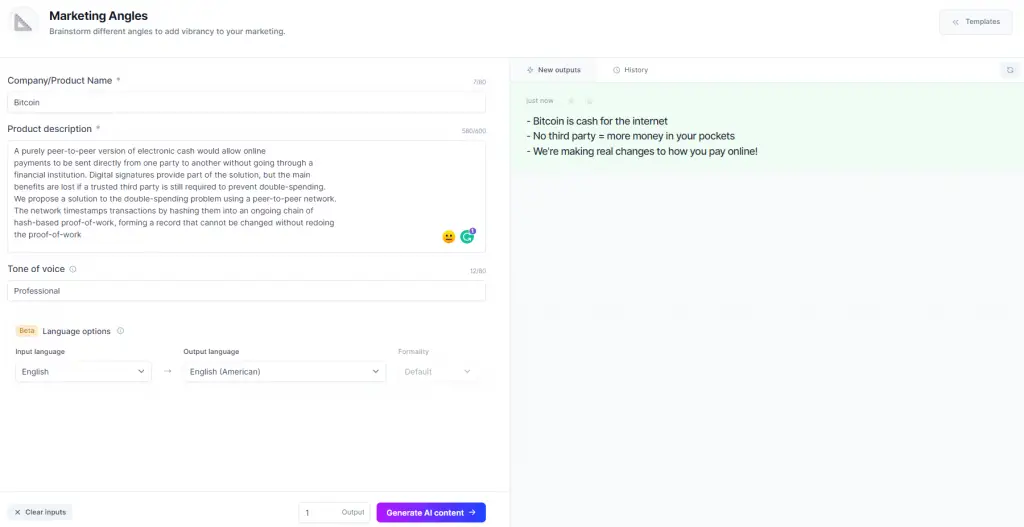Click the Company/Product Name input field
1024x527 pixels.
pyautogui.click(x=246, y=103)
